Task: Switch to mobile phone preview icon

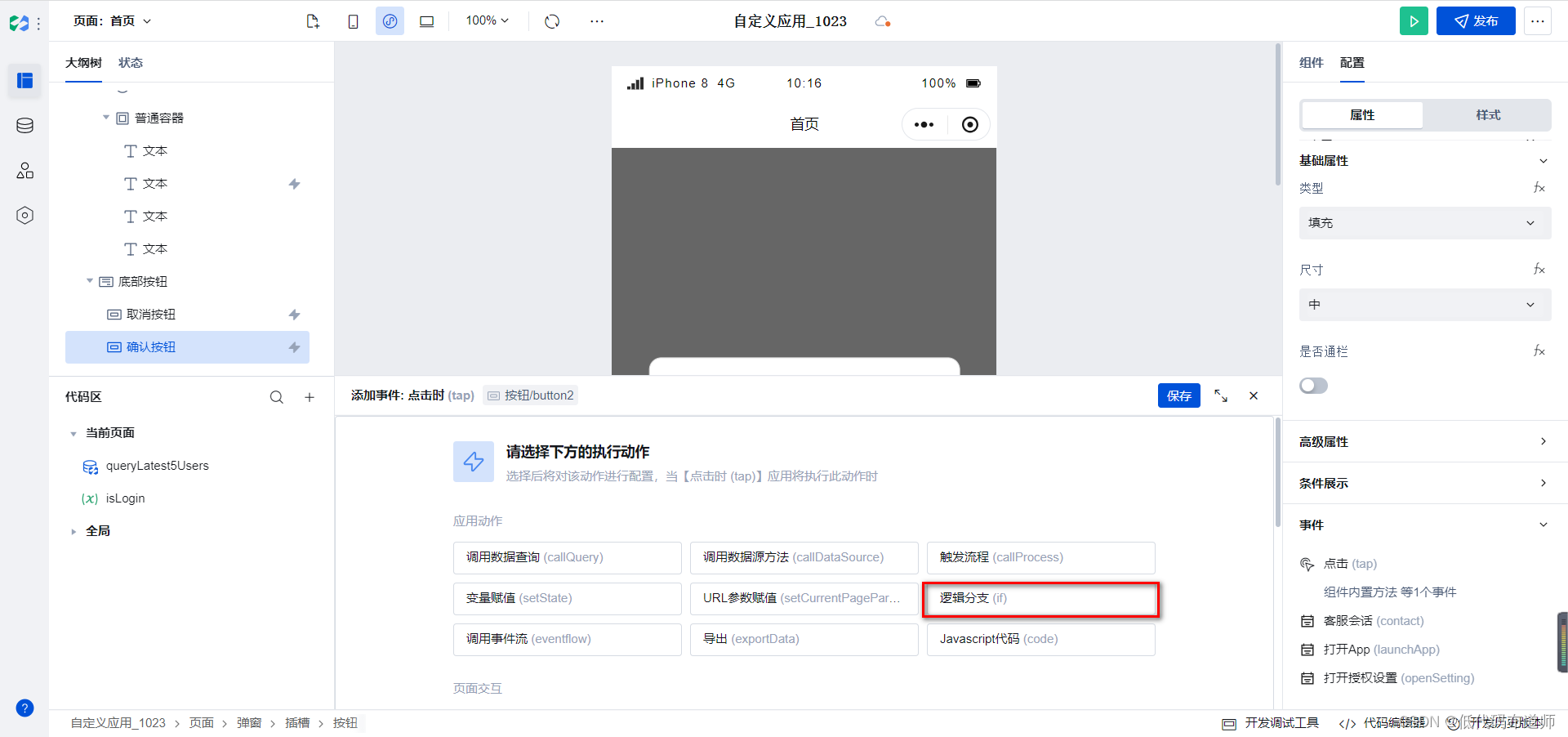Action: coord(353,21)
